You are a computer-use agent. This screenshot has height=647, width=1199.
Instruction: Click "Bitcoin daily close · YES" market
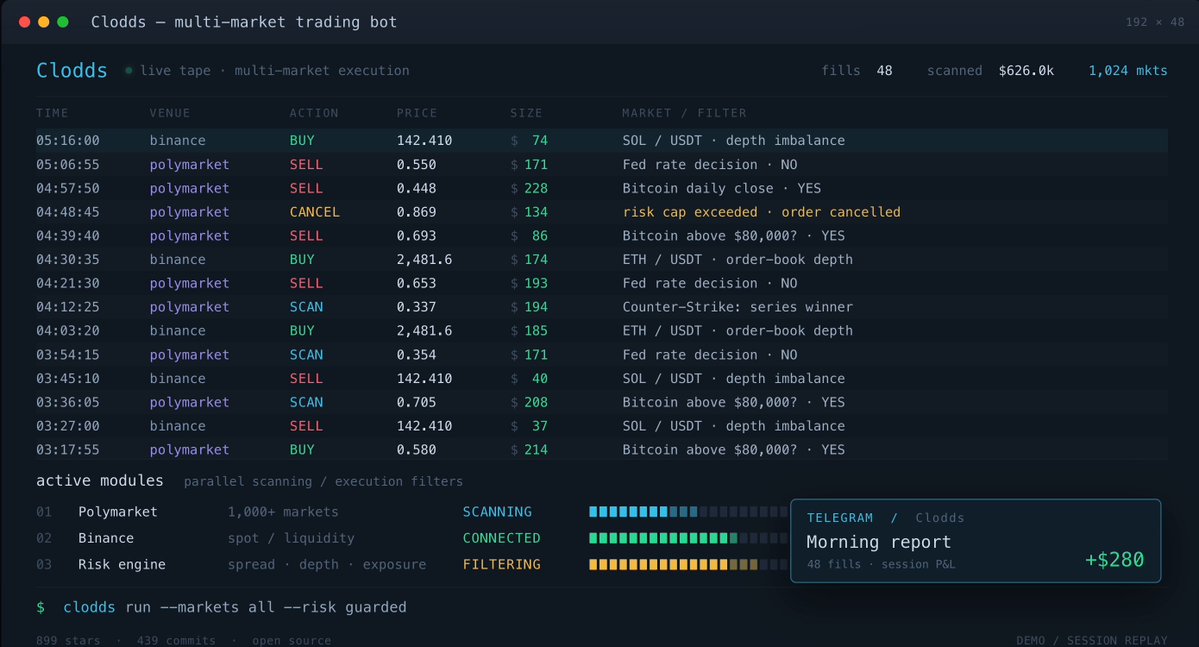pos(721,188)
